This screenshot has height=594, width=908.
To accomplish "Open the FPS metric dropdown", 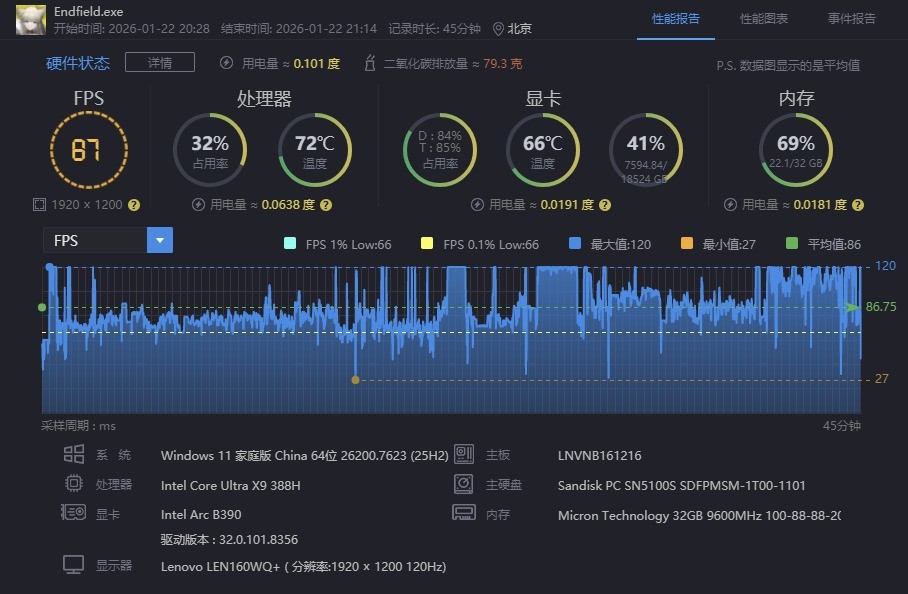I will click(159, 240).
